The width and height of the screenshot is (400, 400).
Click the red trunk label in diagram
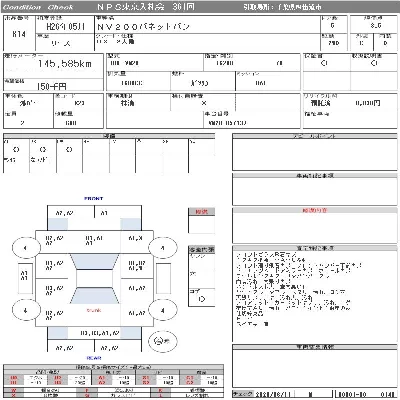(x=94, y=310)
